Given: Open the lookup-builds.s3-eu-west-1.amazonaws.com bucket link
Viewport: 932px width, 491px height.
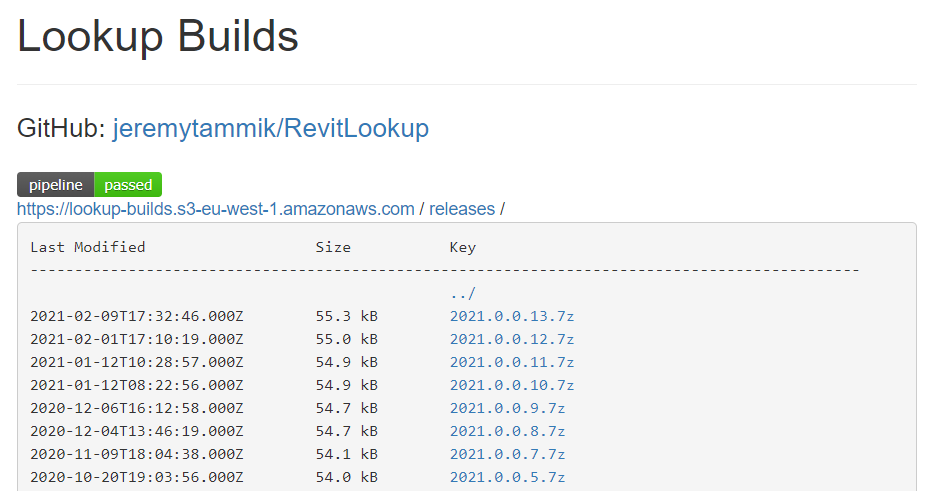Looking at the screenshot, I should (215, 209).
